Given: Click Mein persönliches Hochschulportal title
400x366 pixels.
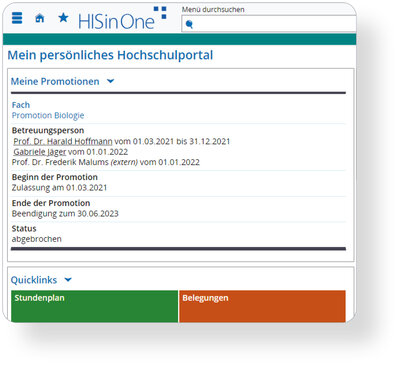Looking at the screenshot, I should pos(110,55).
